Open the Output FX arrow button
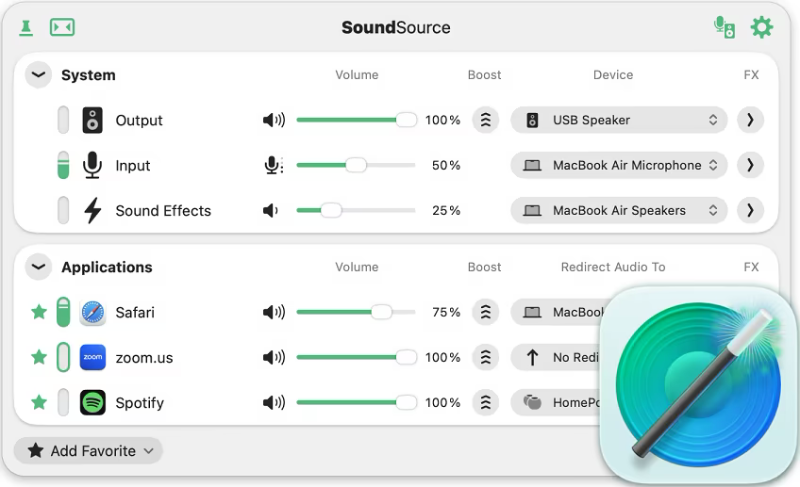800x487 pixels. (x=750, y=120)
